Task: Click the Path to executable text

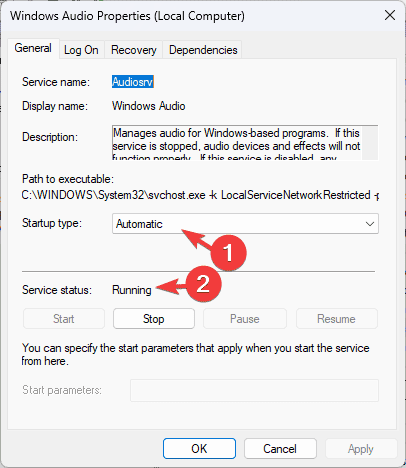Action: click(x=200, y=195)
